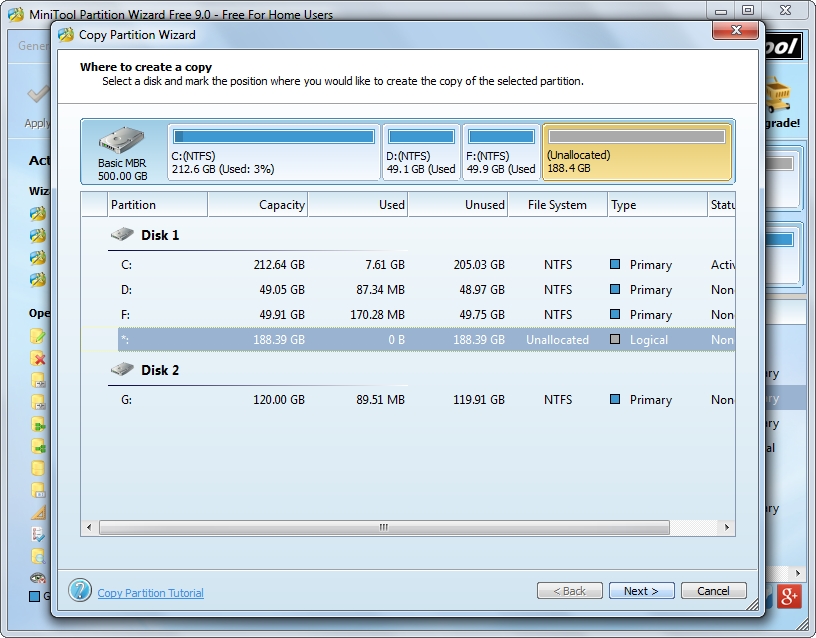Click the 49.75 GB unused cell

tap(482, 315)
